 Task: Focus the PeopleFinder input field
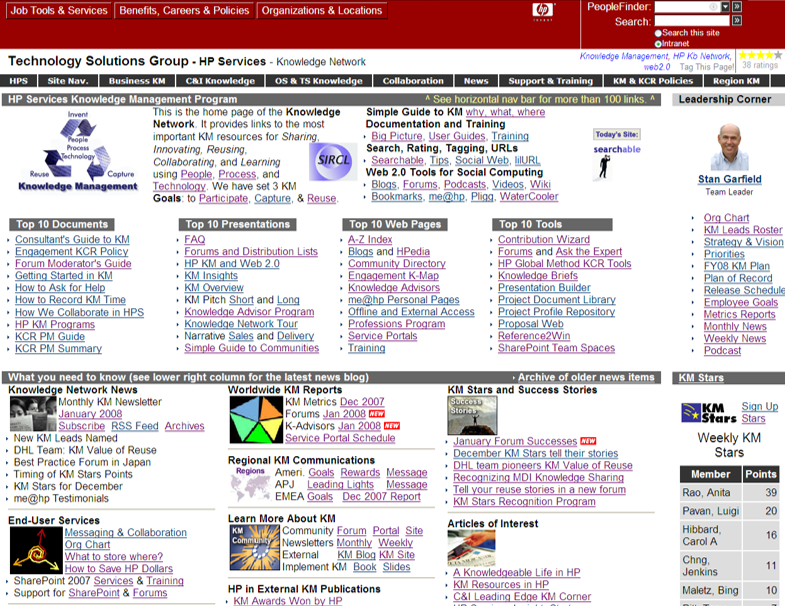click(687, 7)
